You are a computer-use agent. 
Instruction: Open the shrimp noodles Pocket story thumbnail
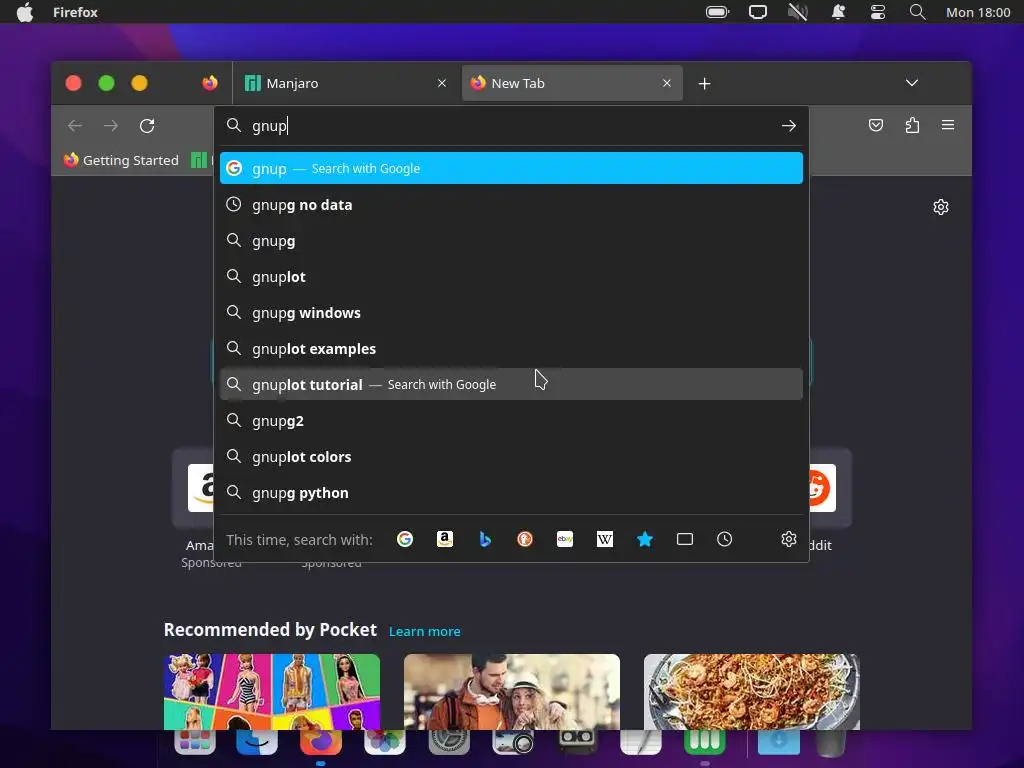(x=752, y=692)
